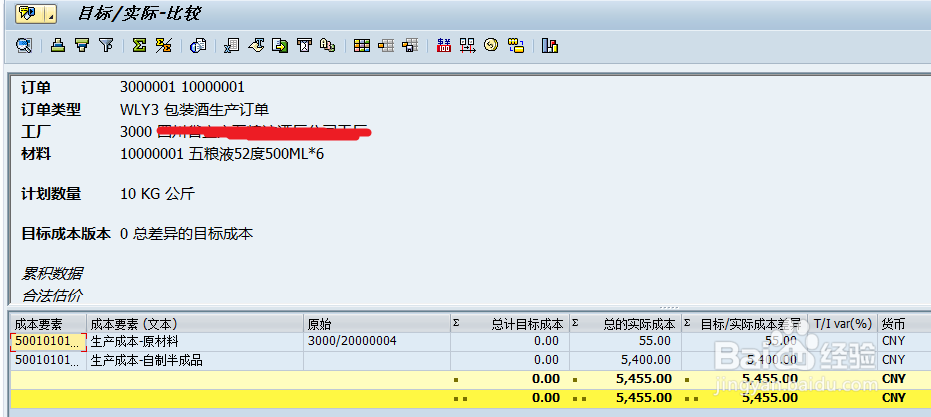Click the yellow round coin icon
Image resolution: width=931 pixels, height=417 pixels.
click(490, 45)
